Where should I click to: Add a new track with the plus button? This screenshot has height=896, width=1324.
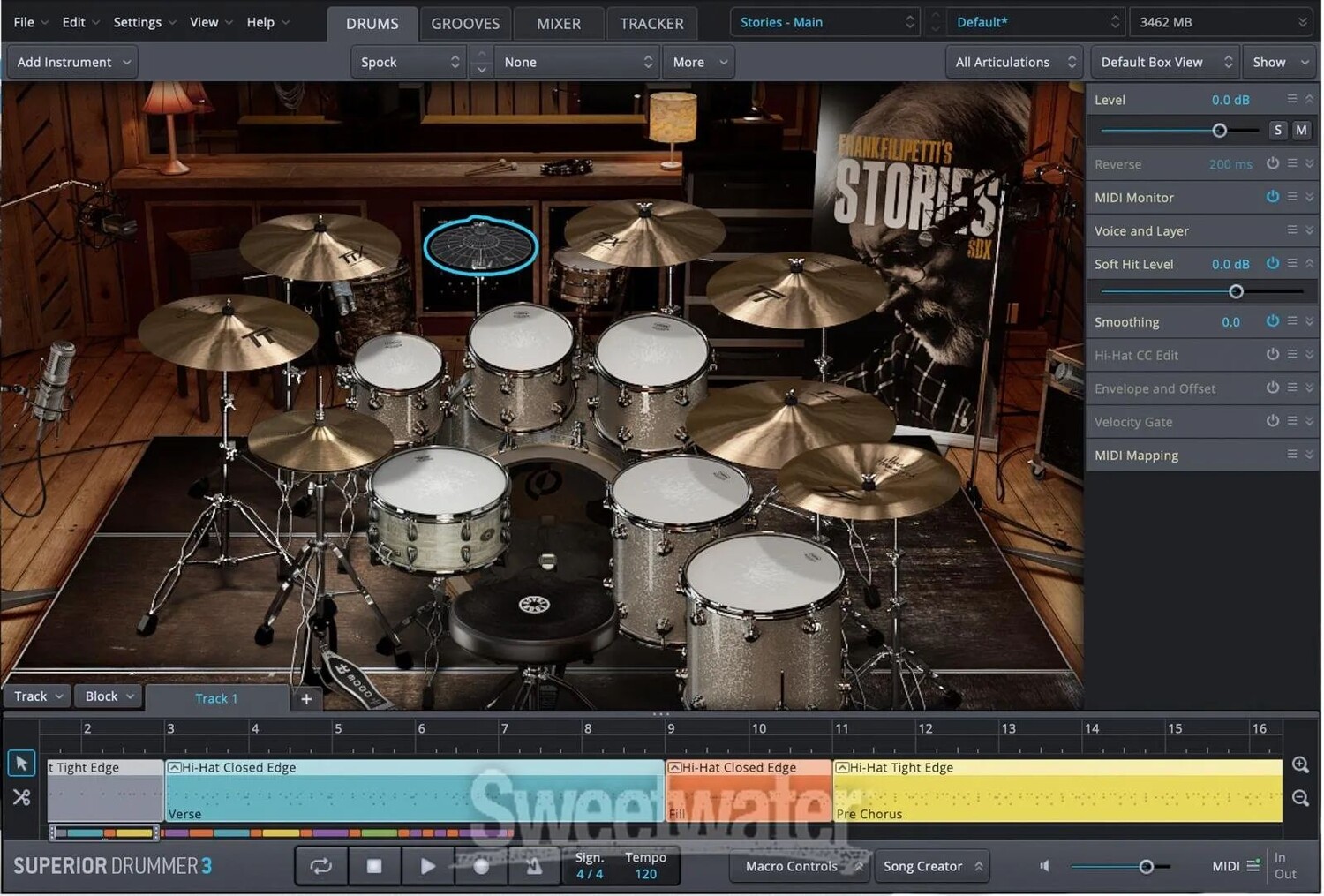pos(306,698)
